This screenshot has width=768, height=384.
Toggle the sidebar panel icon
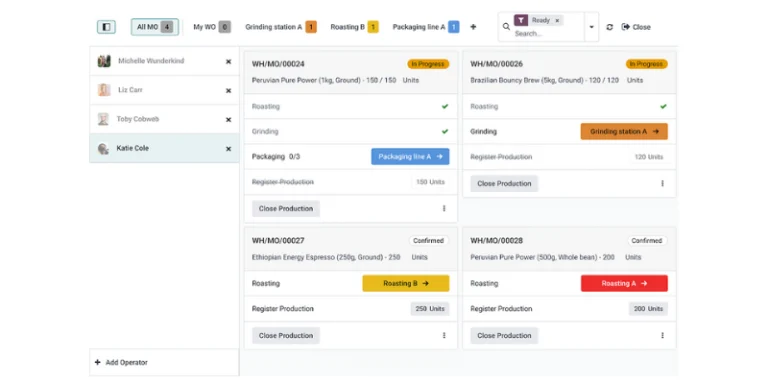pos(106,27)
